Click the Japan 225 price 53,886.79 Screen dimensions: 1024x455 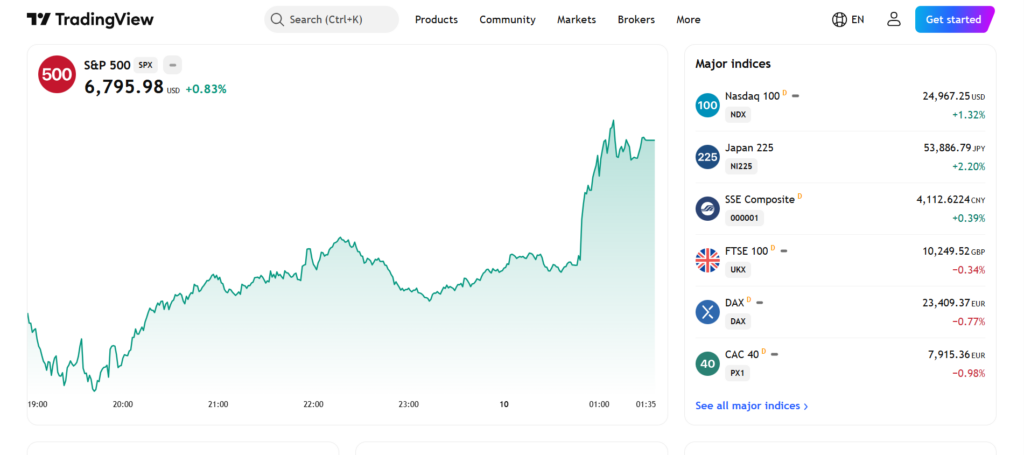click(x=948, y=148)
